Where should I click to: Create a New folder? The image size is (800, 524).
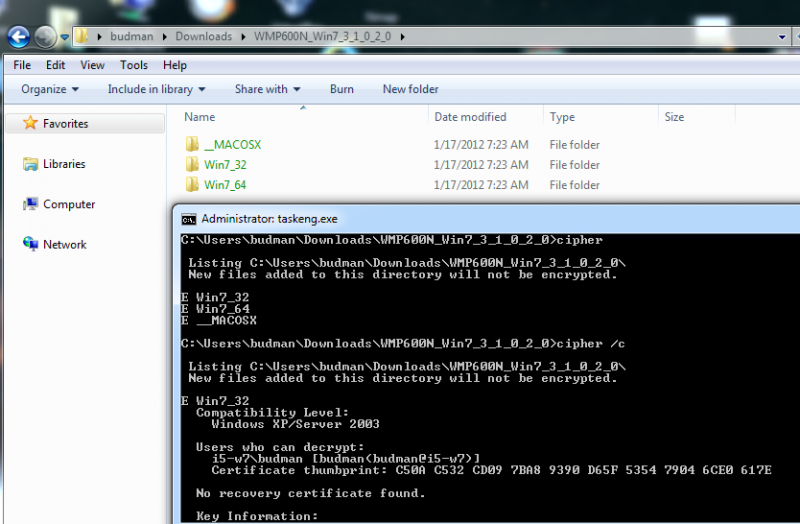(x=411, y=89)
